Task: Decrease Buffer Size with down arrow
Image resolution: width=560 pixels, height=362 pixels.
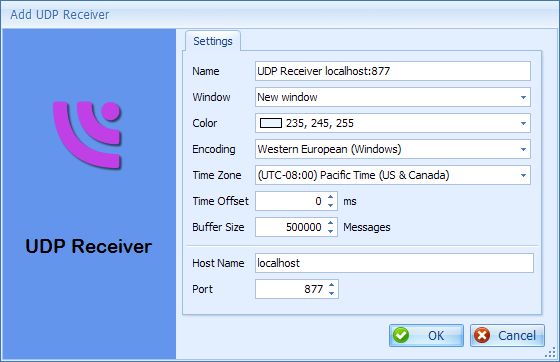Action: (x=331, y=231)
